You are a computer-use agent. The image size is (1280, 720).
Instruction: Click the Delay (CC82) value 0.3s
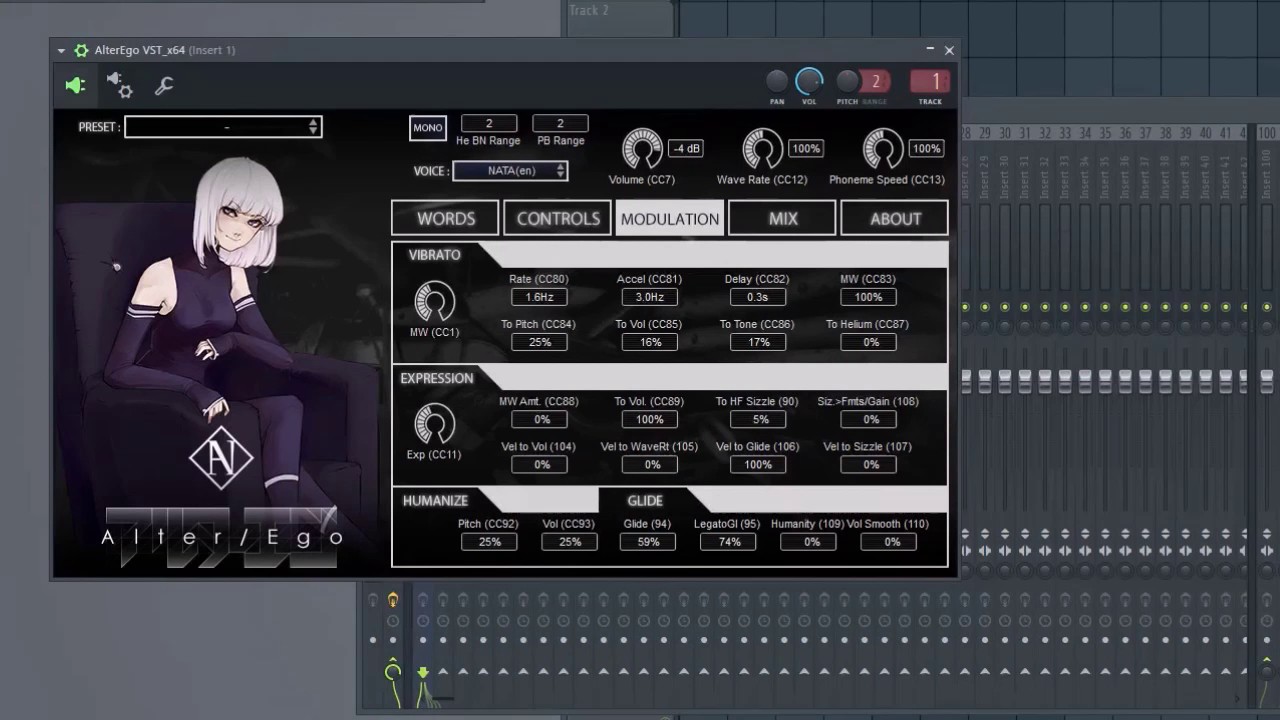(757, 297)
